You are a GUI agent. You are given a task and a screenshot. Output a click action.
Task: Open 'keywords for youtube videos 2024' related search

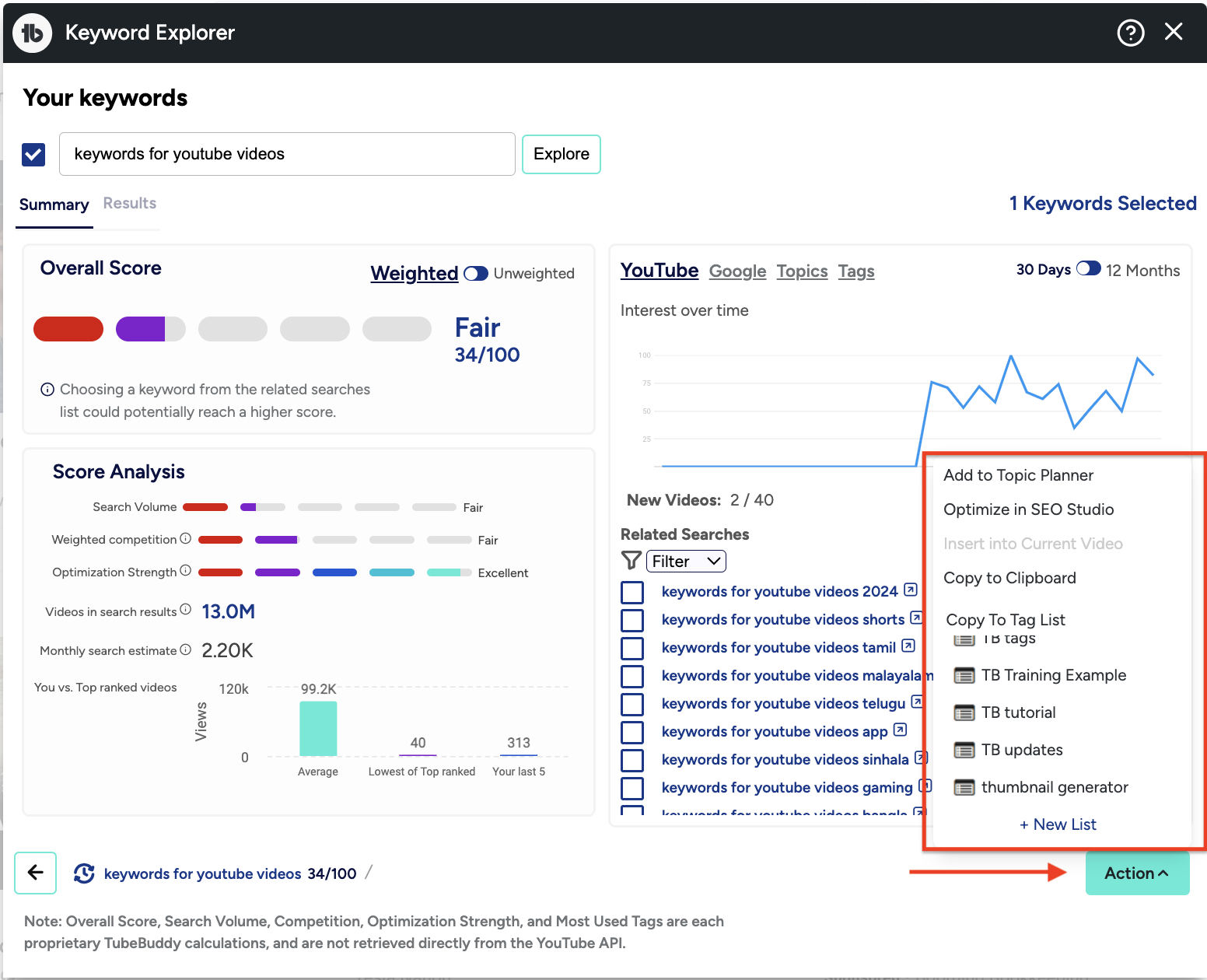(779, 592)
